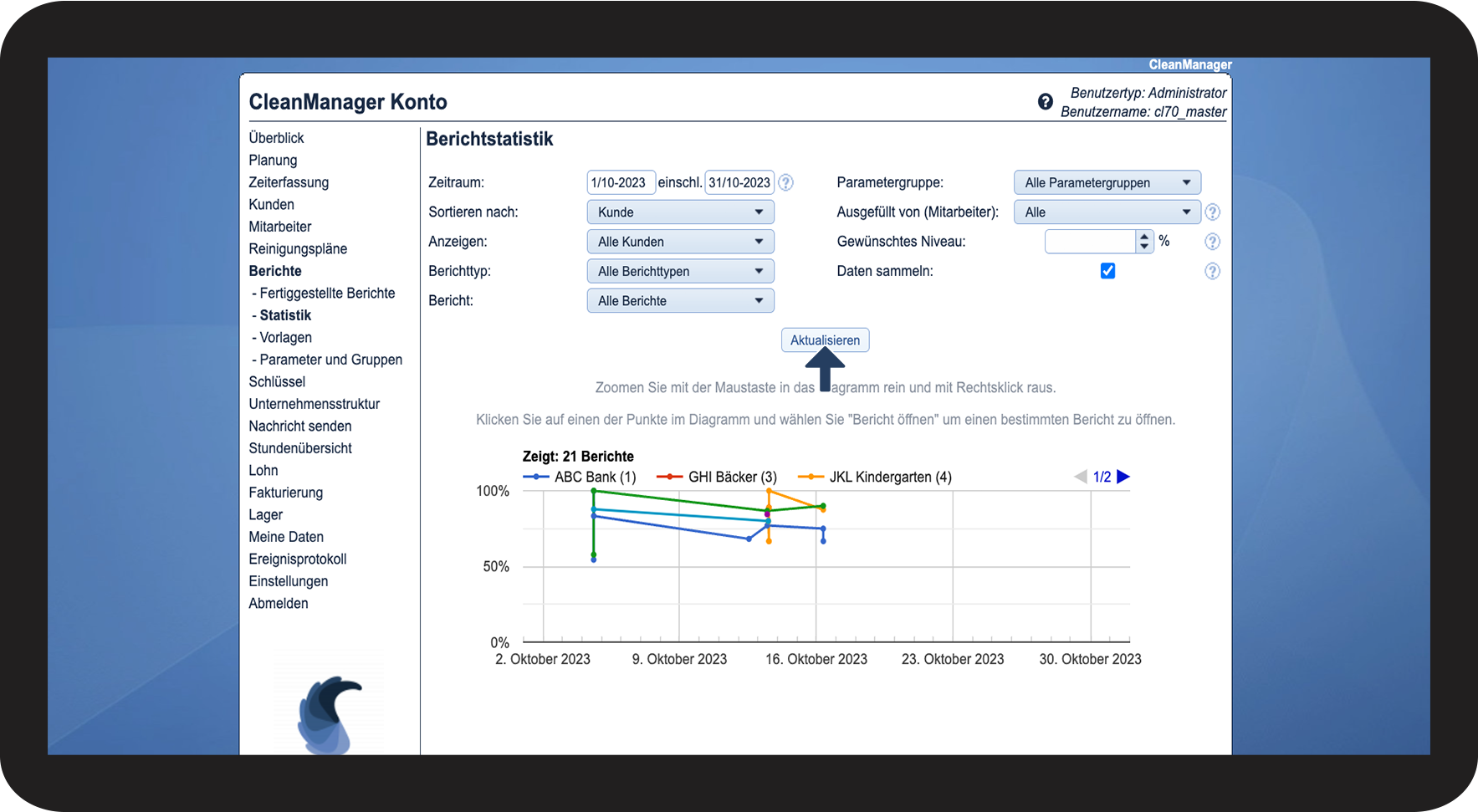Click the Zeitraum start date field
Image resolution: width=1478 pixels, height=812 pixels.
(x=620, y=182)
